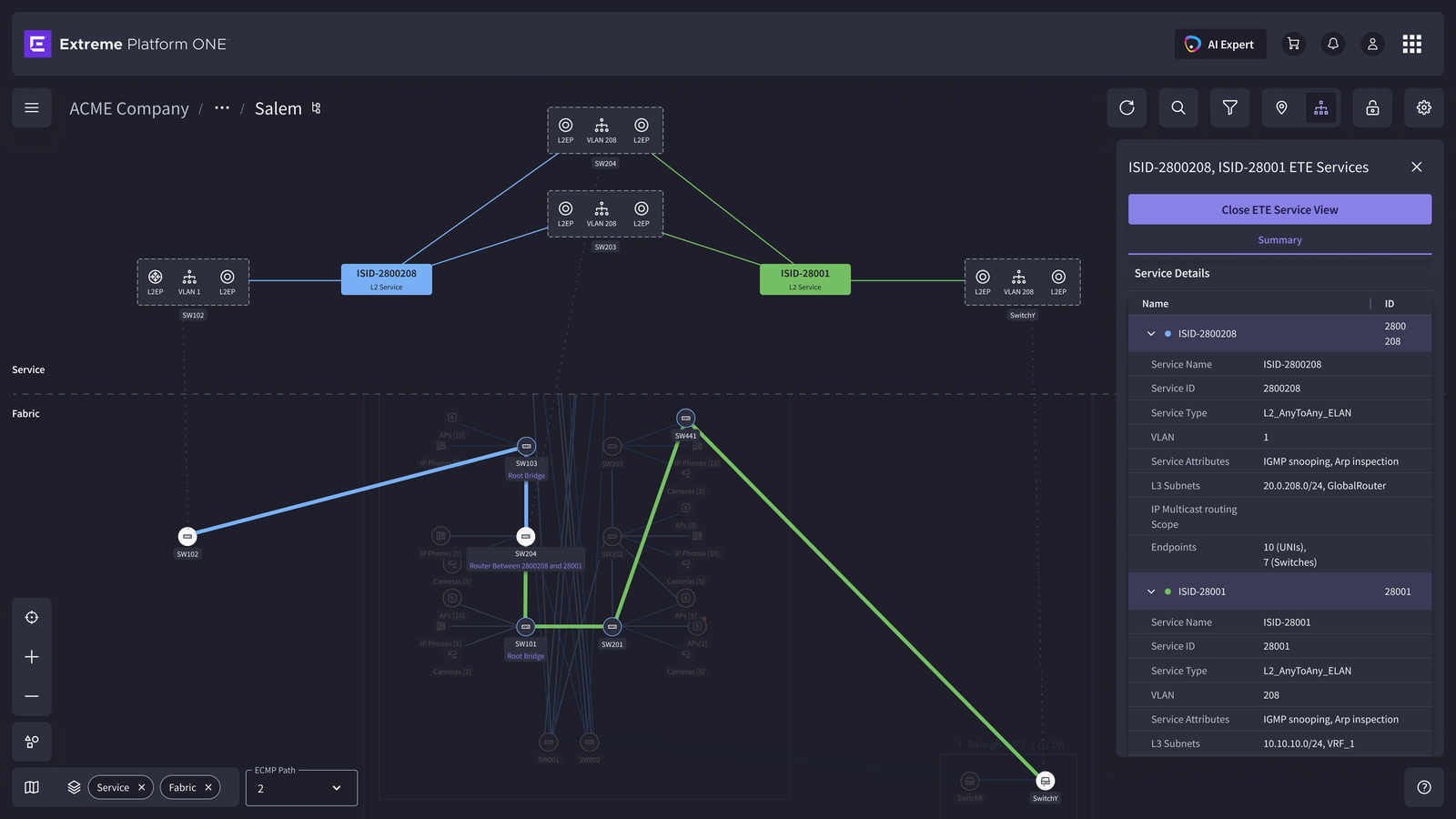Select the Summary tab
1456x819 pixels.
[x=1279, y=240]
